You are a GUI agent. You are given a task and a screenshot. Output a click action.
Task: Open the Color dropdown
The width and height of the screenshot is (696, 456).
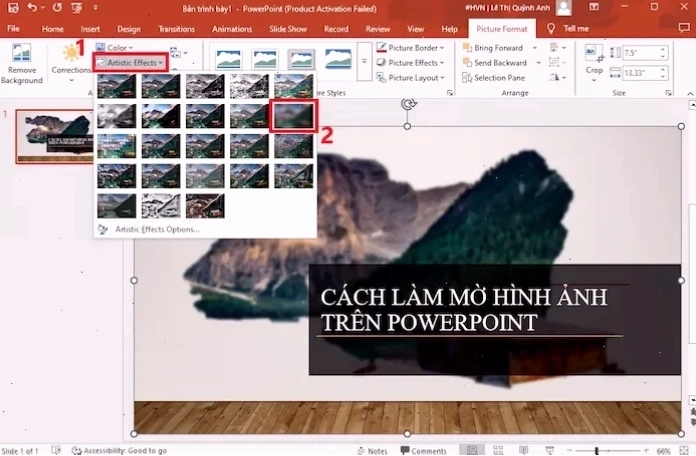tap(115, 48)
